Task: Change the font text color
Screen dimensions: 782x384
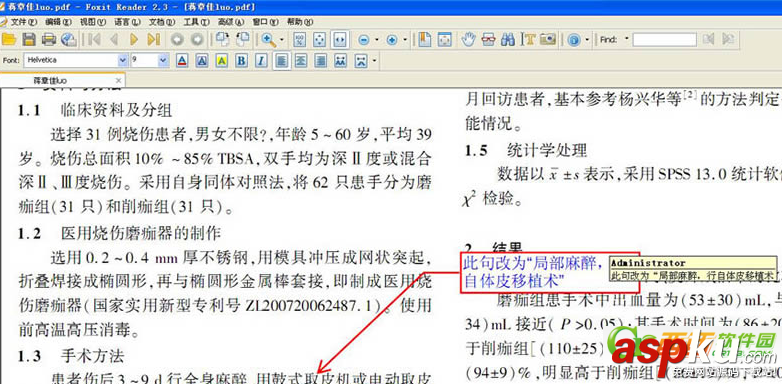Action: click(x=182, y=61)
